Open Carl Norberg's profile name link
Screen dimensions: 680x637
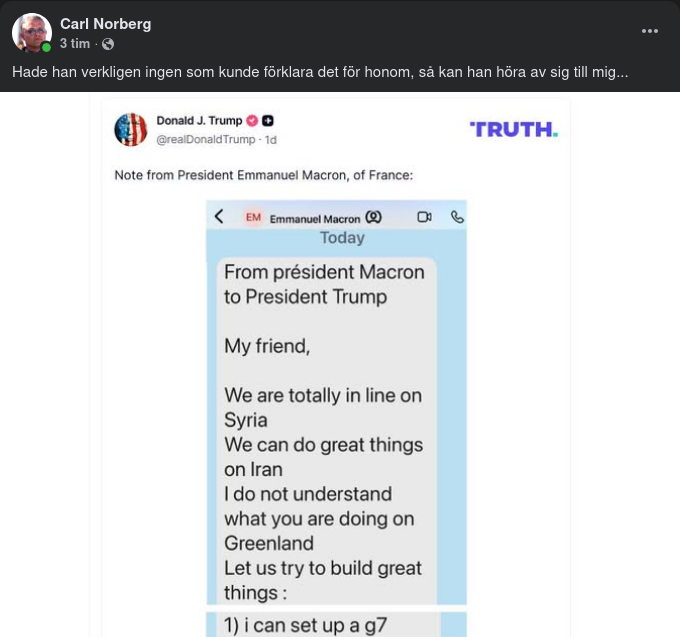tap(105, 23)
